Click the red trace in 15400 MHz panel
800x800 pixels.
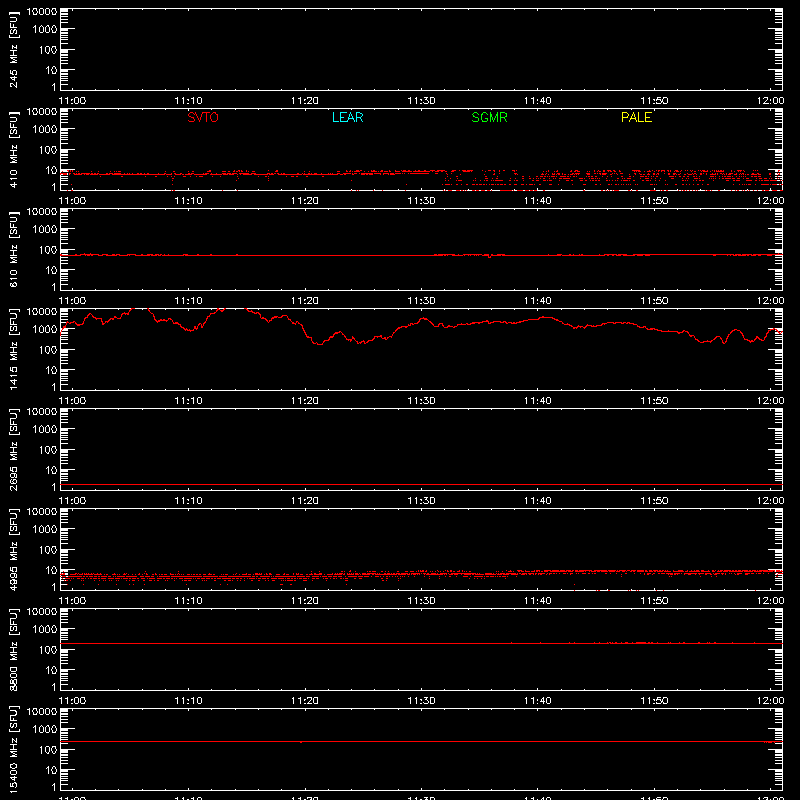(x=421, y=741)
